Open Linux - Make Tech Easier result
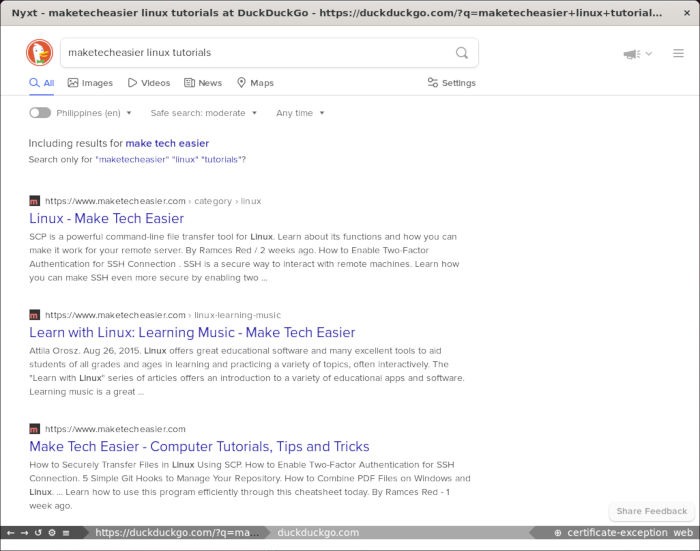The height and width of the screenshot is (551, 700). (x=106, y=218)
